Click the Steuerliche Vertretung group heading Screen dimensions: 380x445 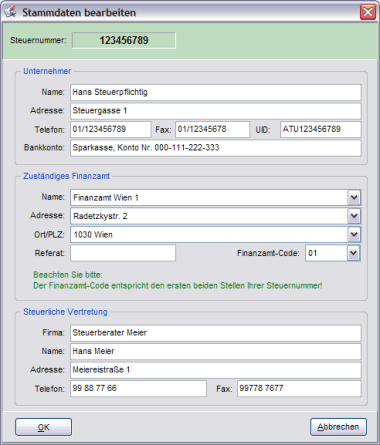(65, 312)
